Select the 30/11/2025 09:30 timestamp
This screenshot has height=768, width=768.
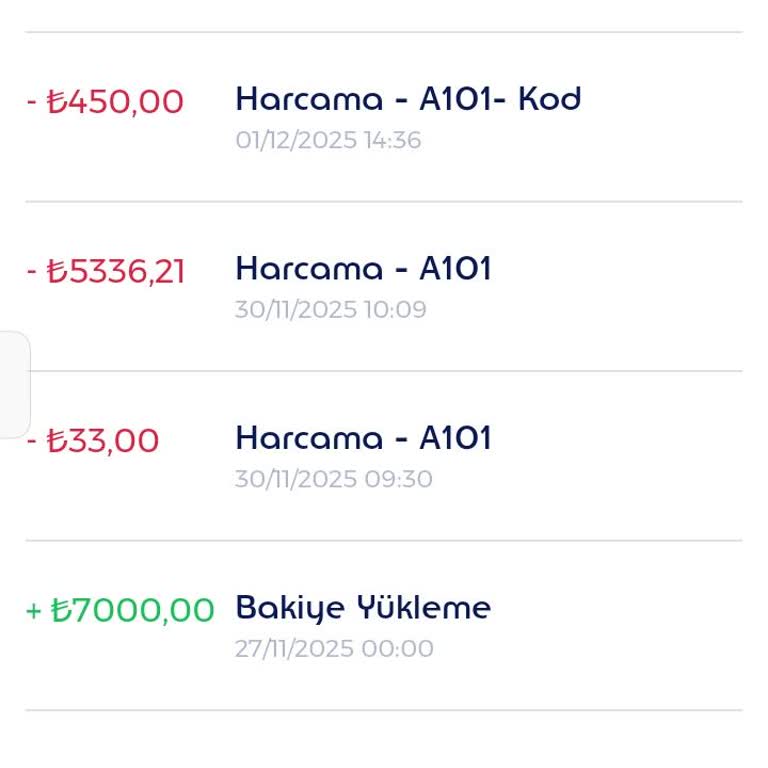[x=333, y=479]
